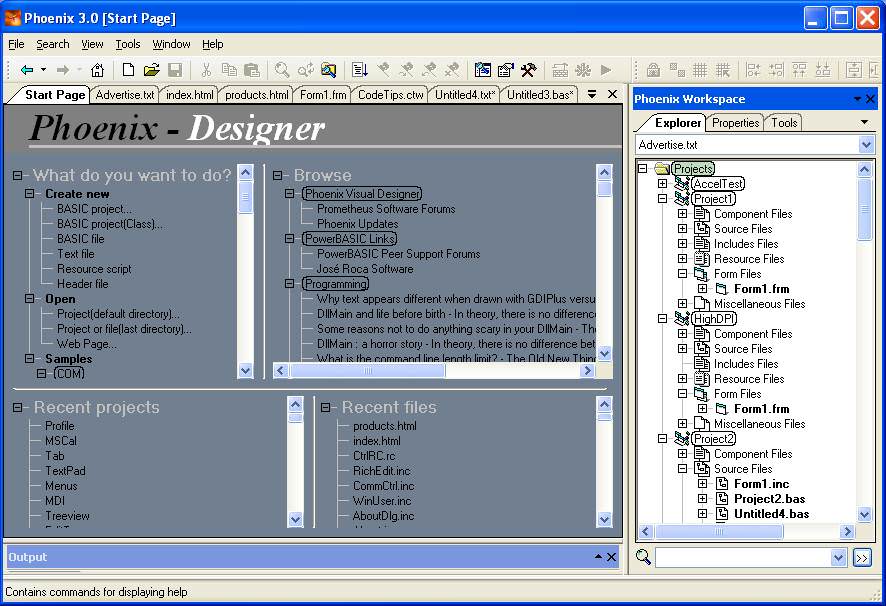Click the Find in Files icon
The width and height of the screenshot is (886, 606).
(328, 70)
